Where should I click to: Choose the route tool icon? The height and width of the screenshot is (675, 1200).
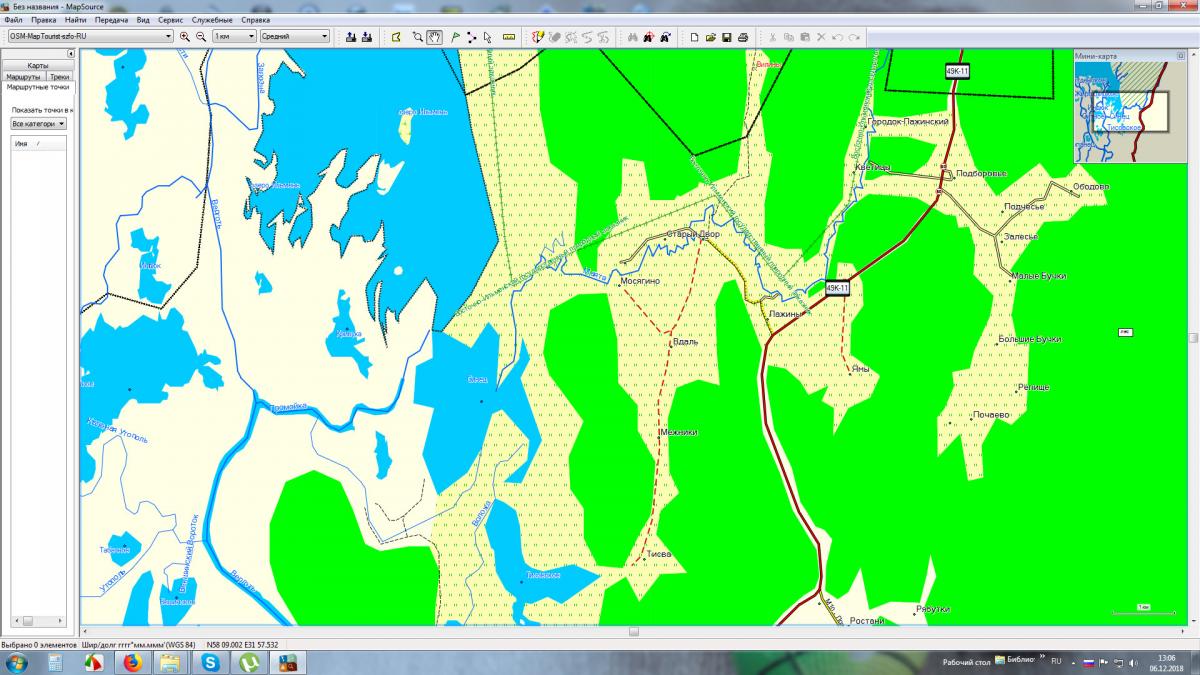[471, 37]
